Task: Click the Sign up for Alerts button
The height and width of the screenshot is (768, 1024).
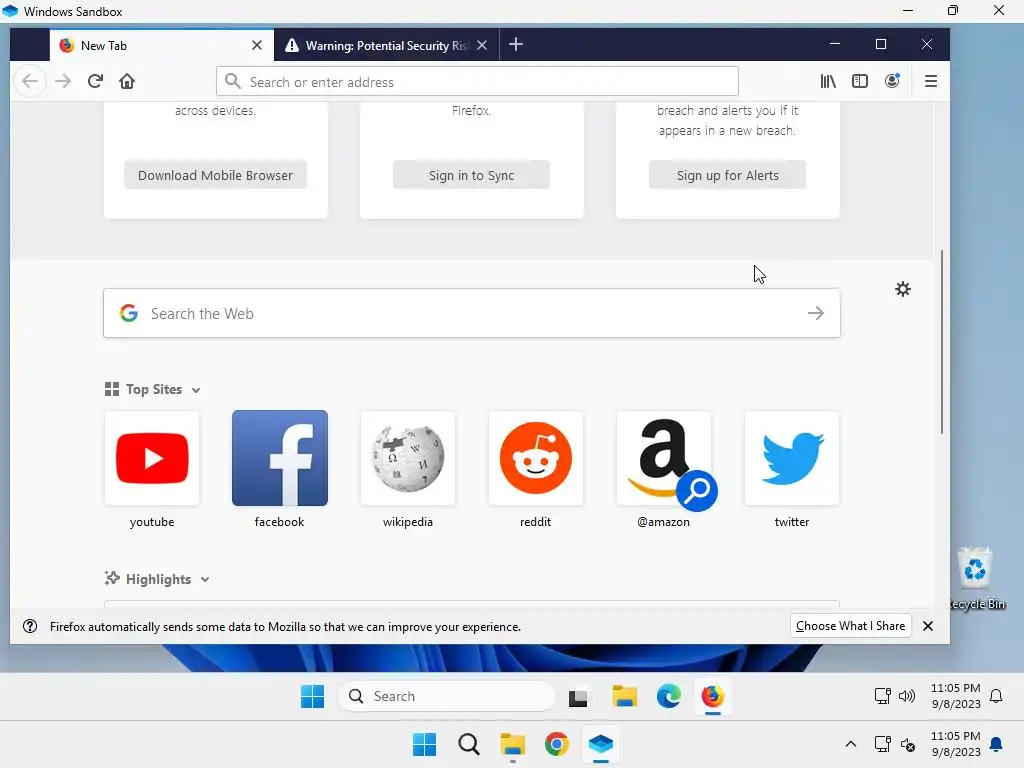Action: click(728, 175)
